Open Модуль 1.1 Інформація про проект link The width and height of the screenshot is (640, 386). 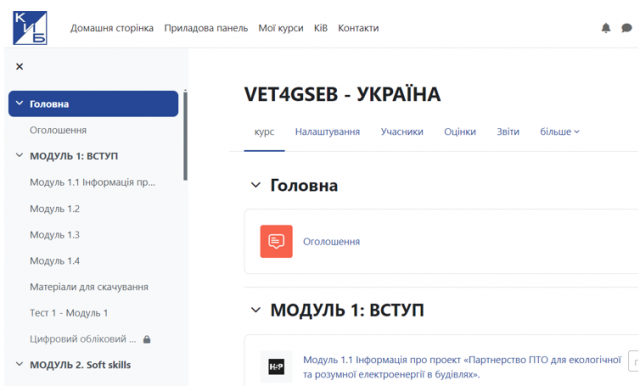coord(462,367)
